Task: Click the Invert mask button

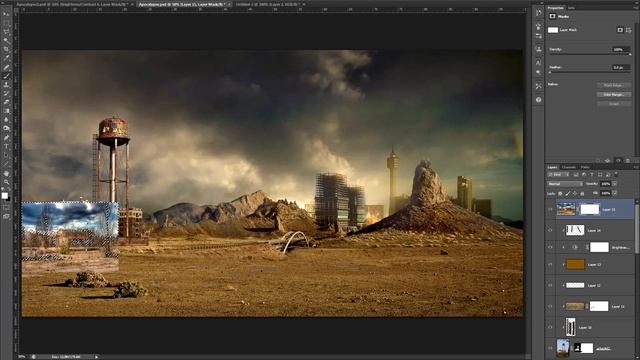Action: click(613, 104)
